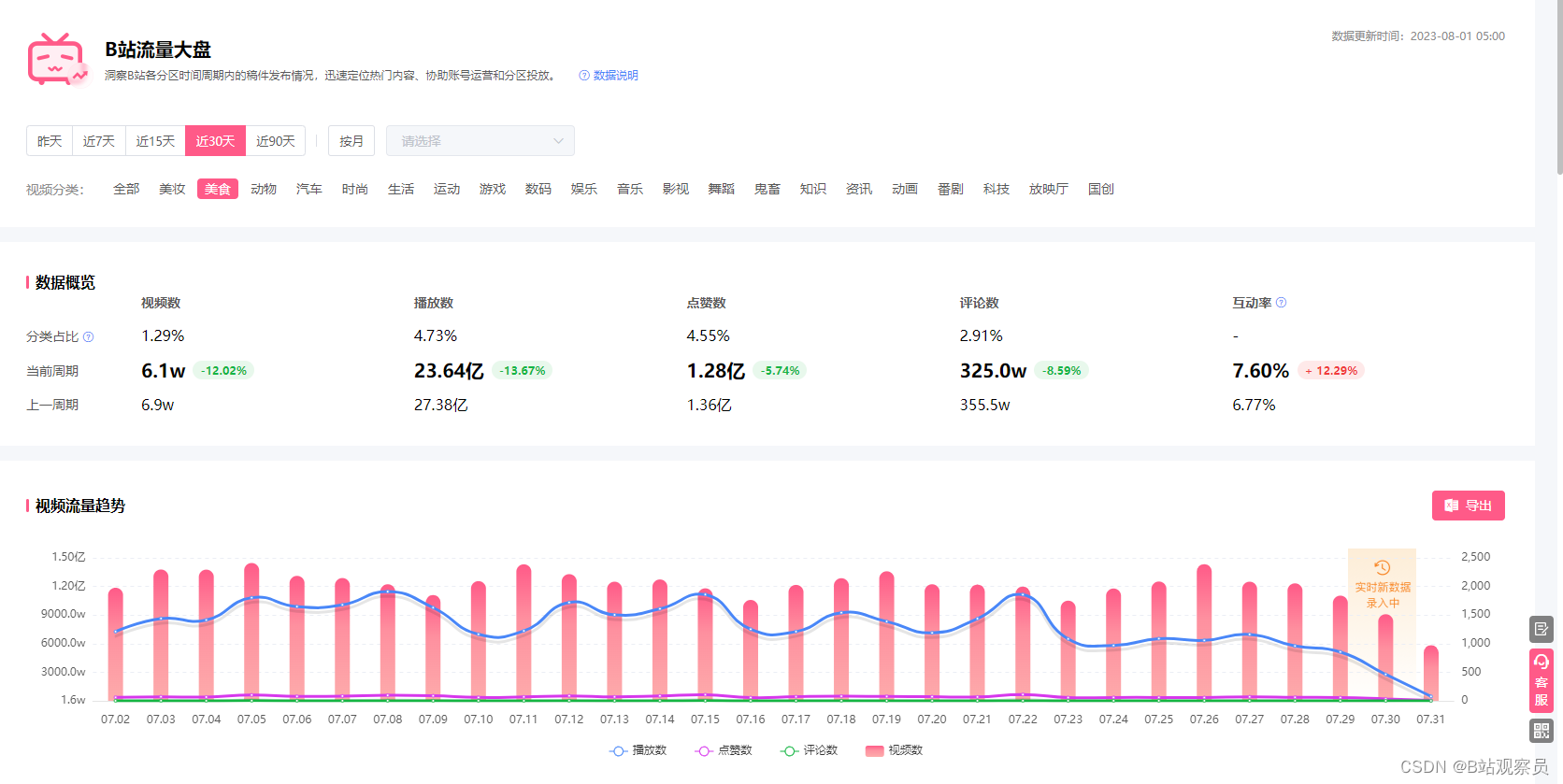Screen dimensions: 1563x784
Task: Click the 07.05 bar in the chart
Action: tap(251, 632)
